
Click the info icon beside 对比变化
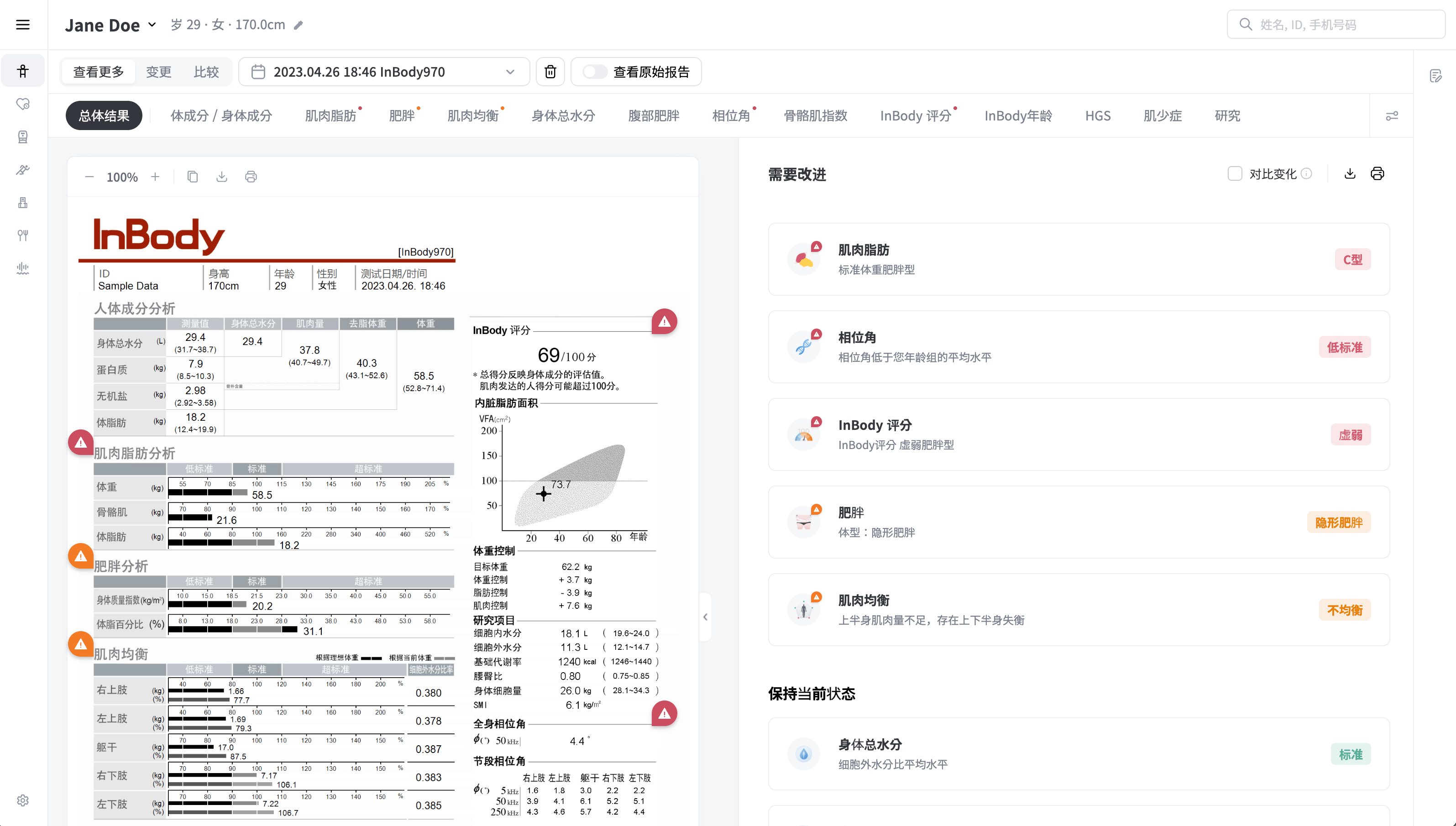pyautogui.click(x=1306, y=173)
